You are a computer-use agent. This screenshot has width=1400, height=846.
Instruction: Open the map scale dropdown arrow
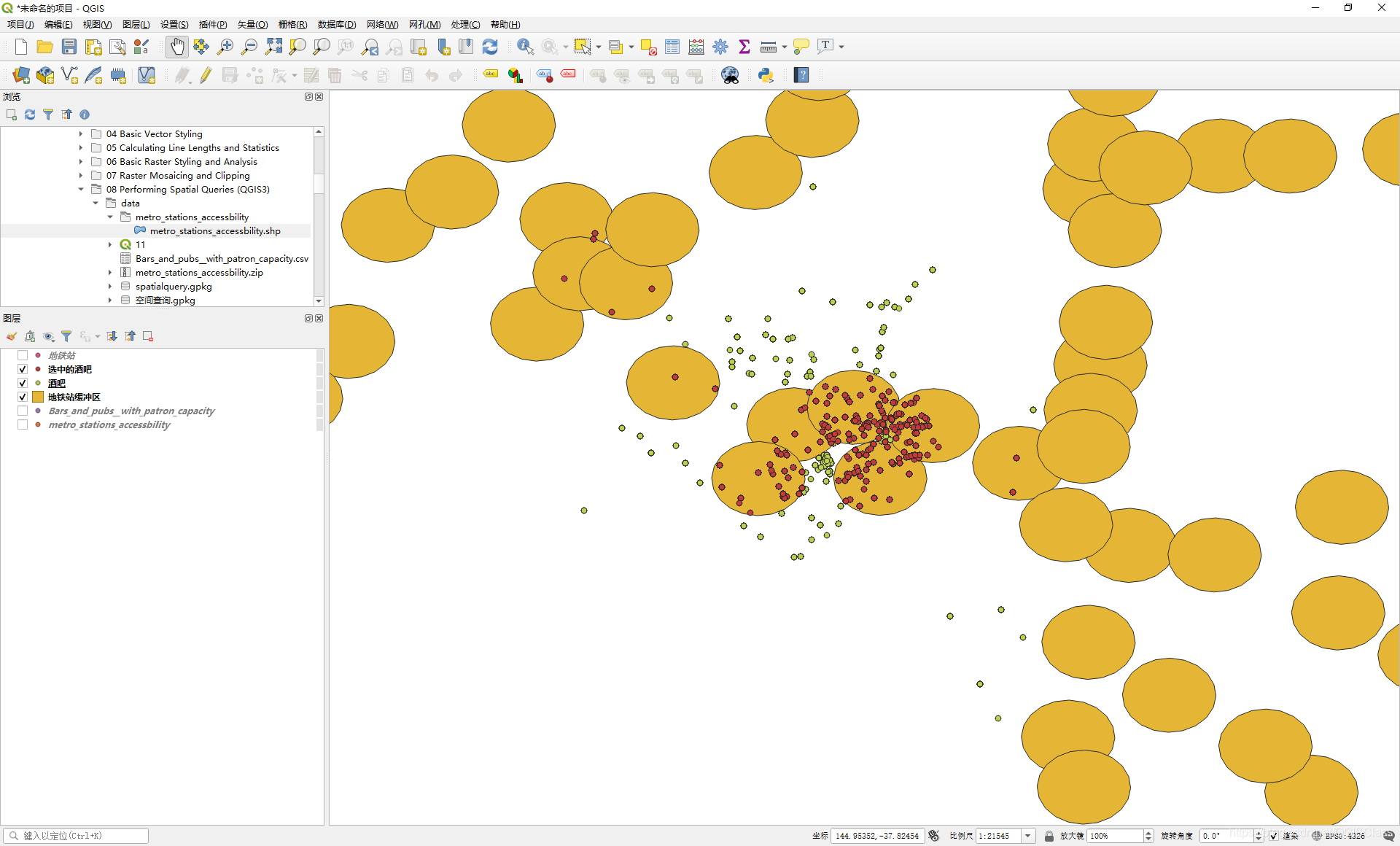1028,836
